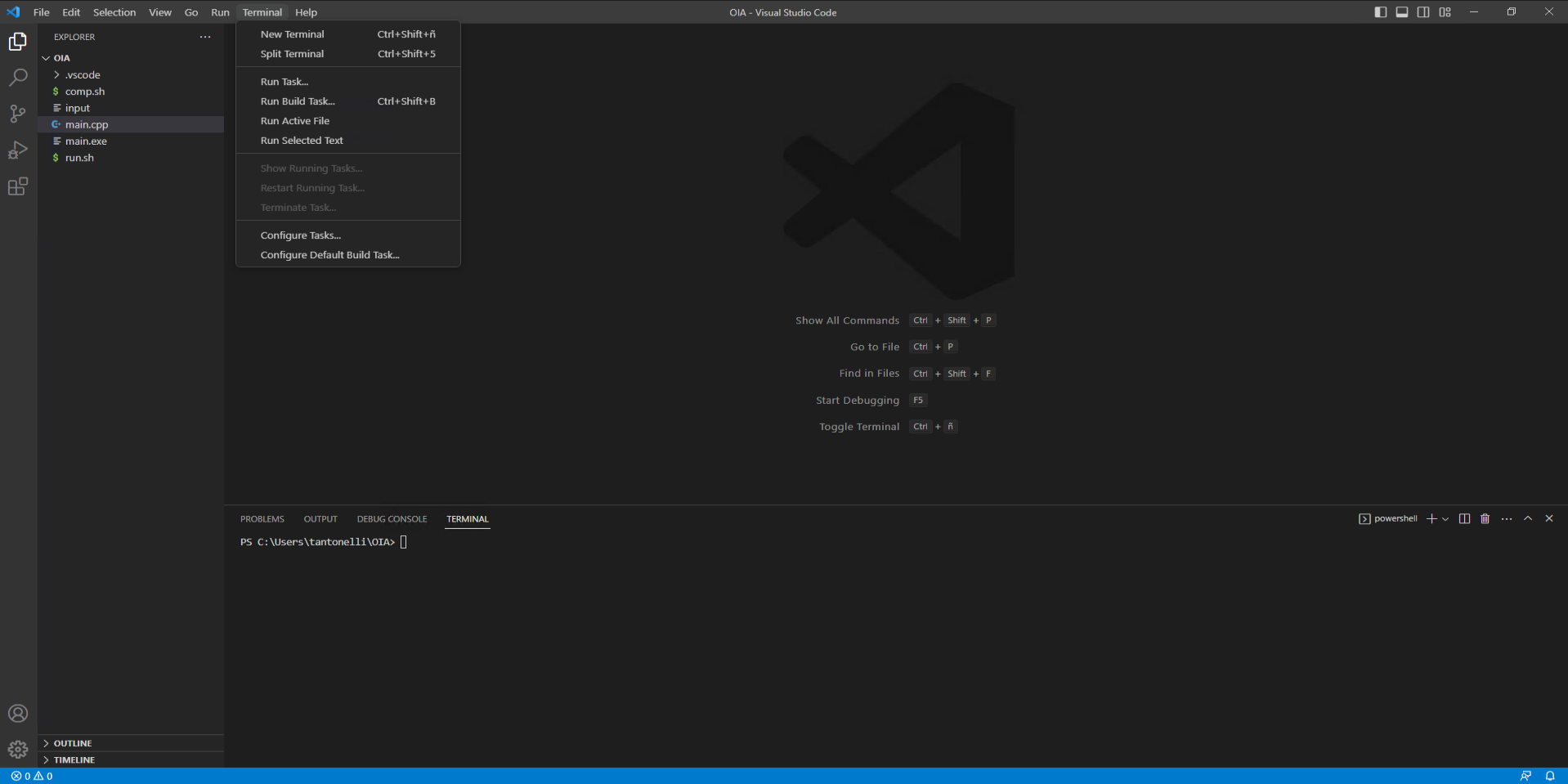Viewport: 1568px width, 784px height.
Task: Open Explorer views and more actions ellipsis
Action: [205, 37]
